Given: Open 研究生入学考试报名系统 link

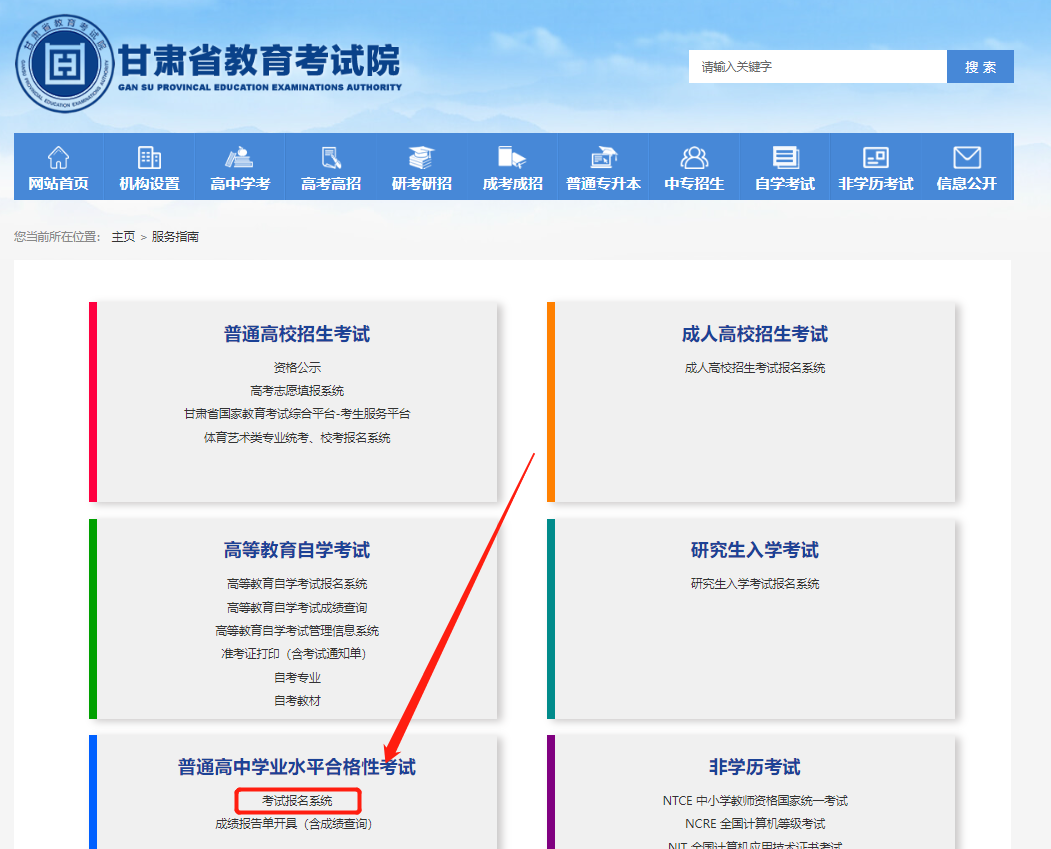Looking at the screenshot, I should tap(755, 584).
